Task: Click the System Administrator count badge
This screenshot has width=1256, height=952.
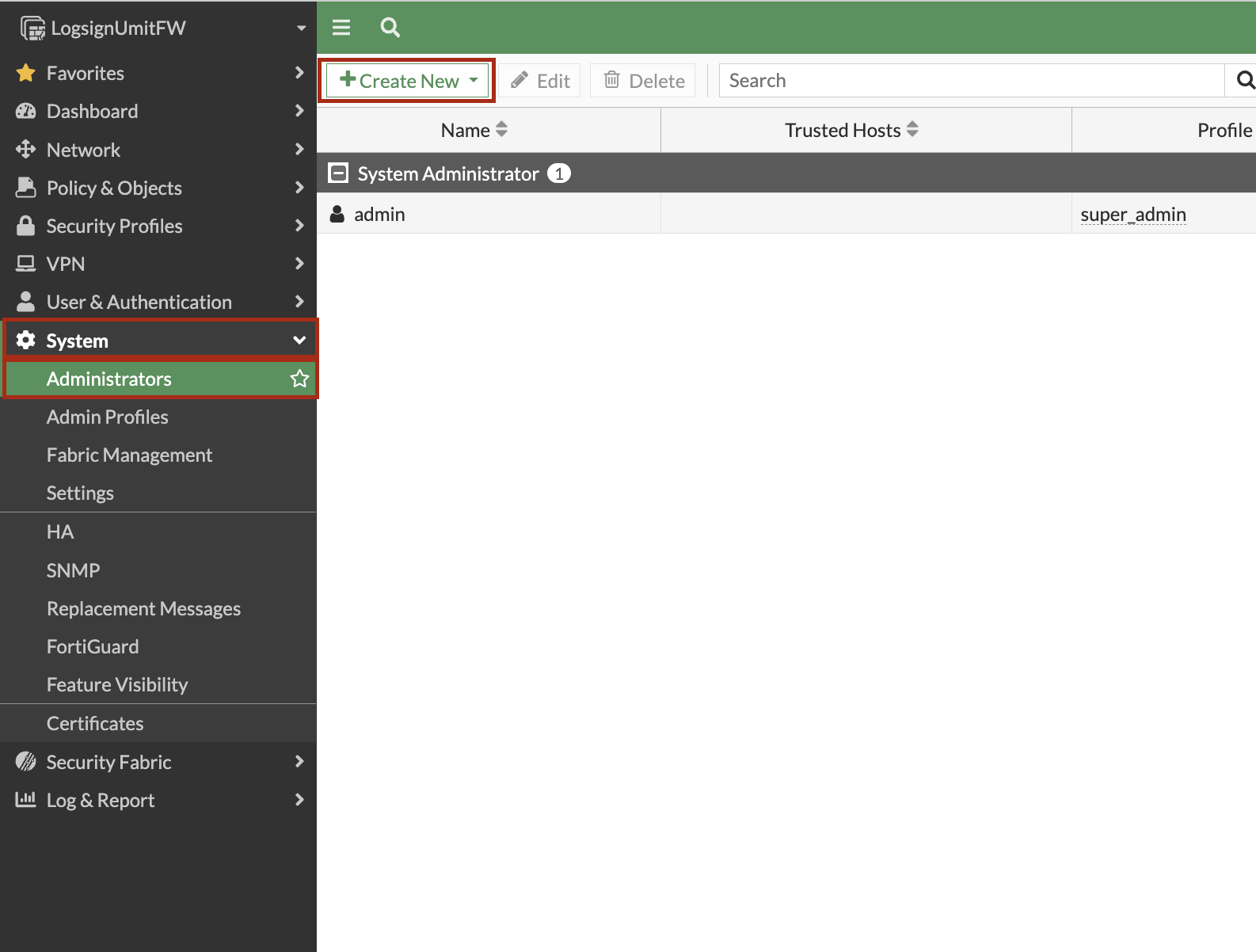Action: click(559, 173)
